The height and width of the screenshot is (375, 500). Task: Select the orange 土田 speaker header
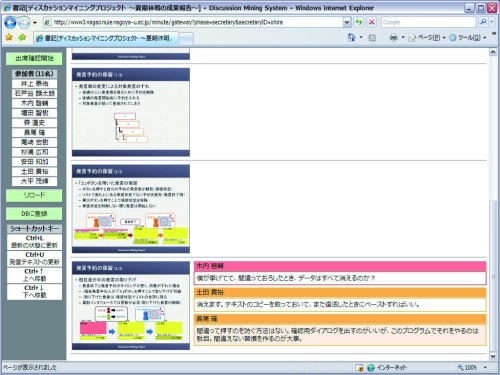[340, 292]
